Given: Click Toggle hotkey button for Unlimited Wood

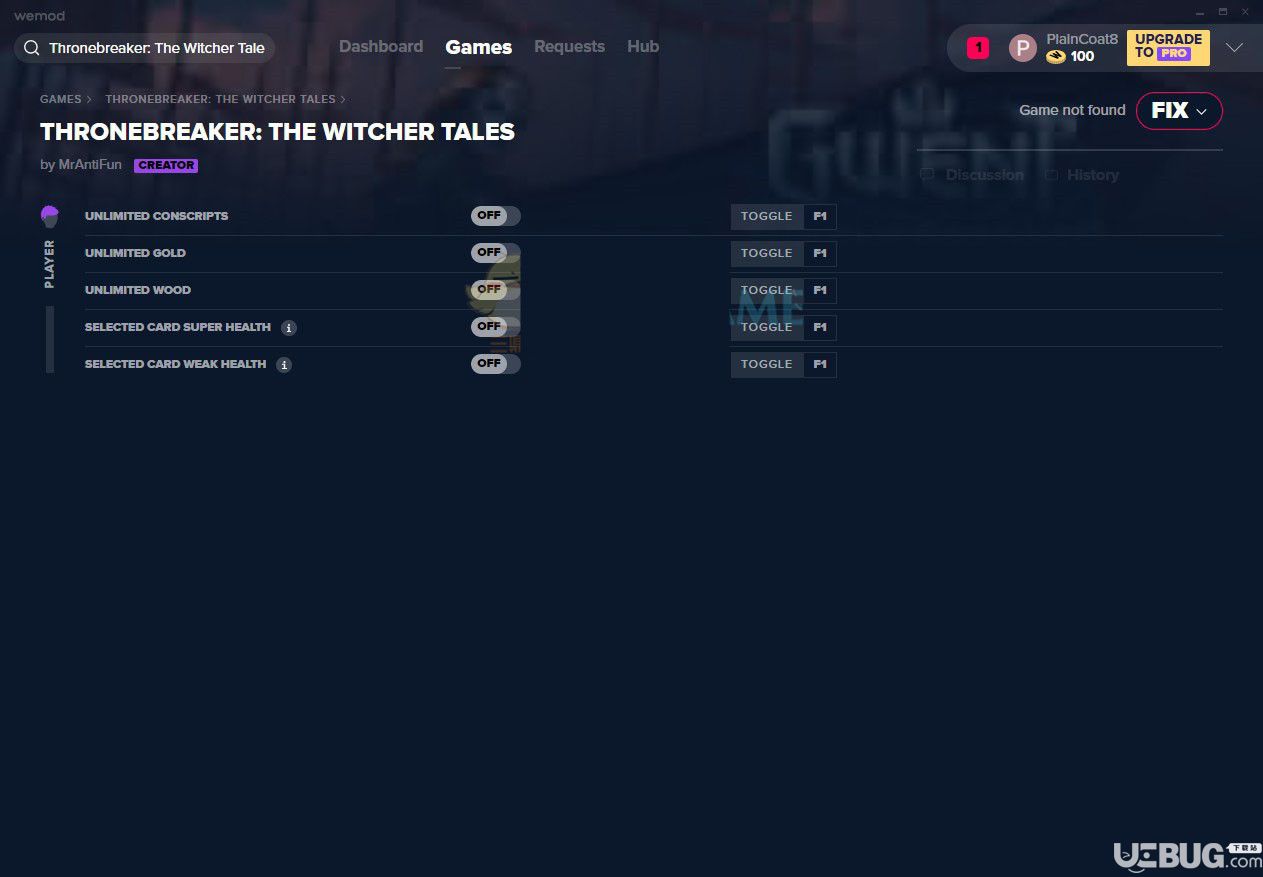Looking at the screenshot, I should point(767,290).
